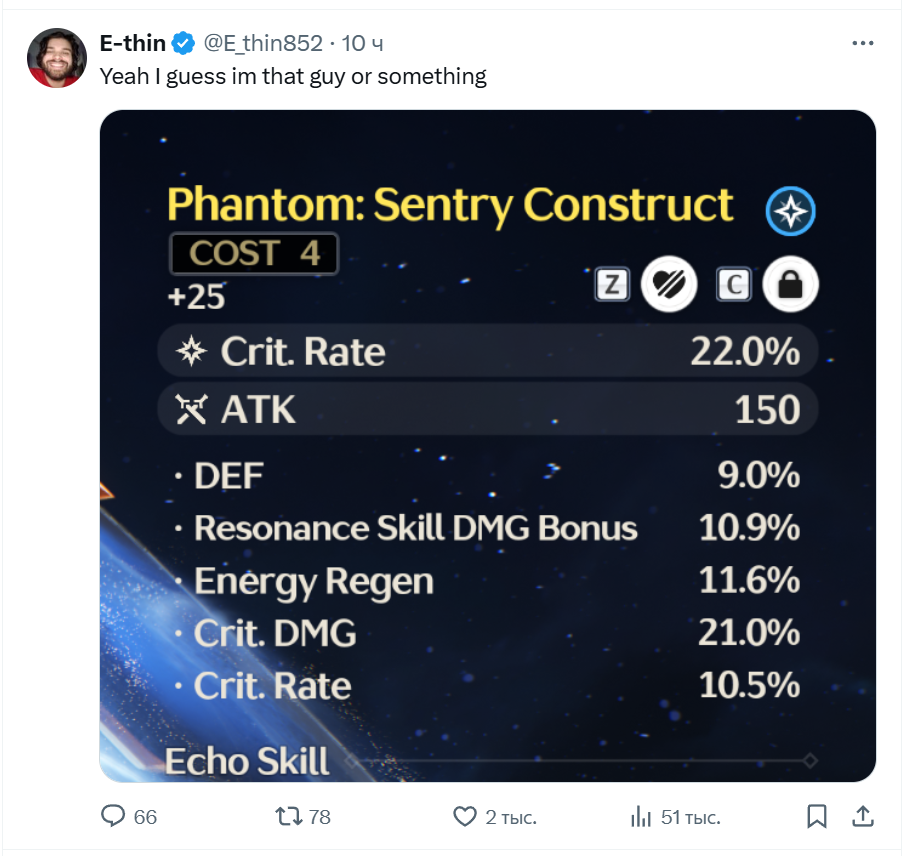The image size is (921, 856).
Task: View tweet analytics bar chart icon
Action: point(641,816)
